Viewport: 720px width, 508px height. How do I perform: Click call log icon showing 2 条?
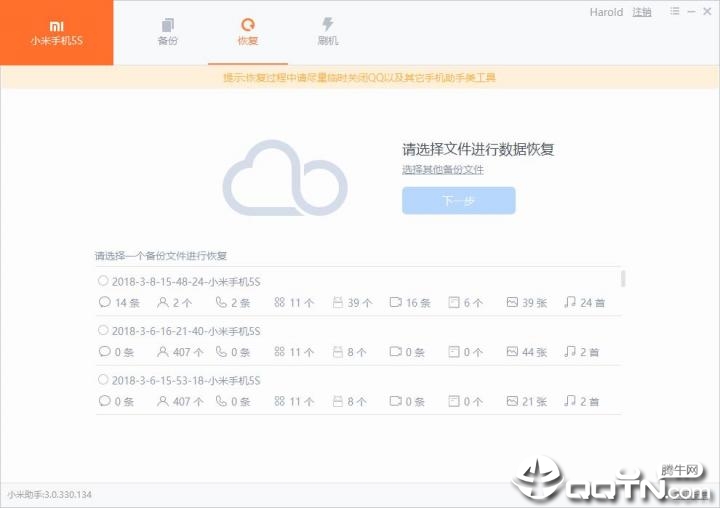pos(221,302)
